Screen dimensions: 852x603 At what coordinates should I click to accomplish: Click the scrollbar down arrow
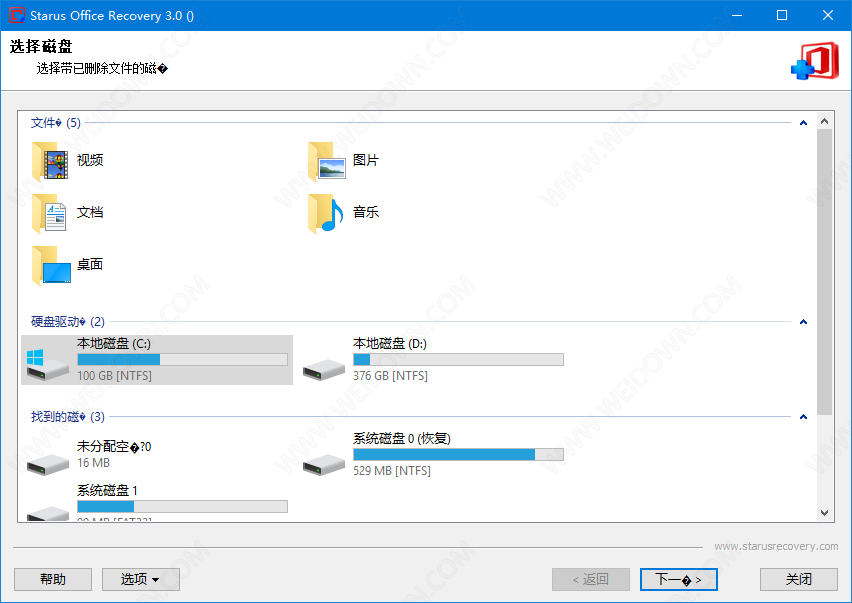[x=824, y=513]
